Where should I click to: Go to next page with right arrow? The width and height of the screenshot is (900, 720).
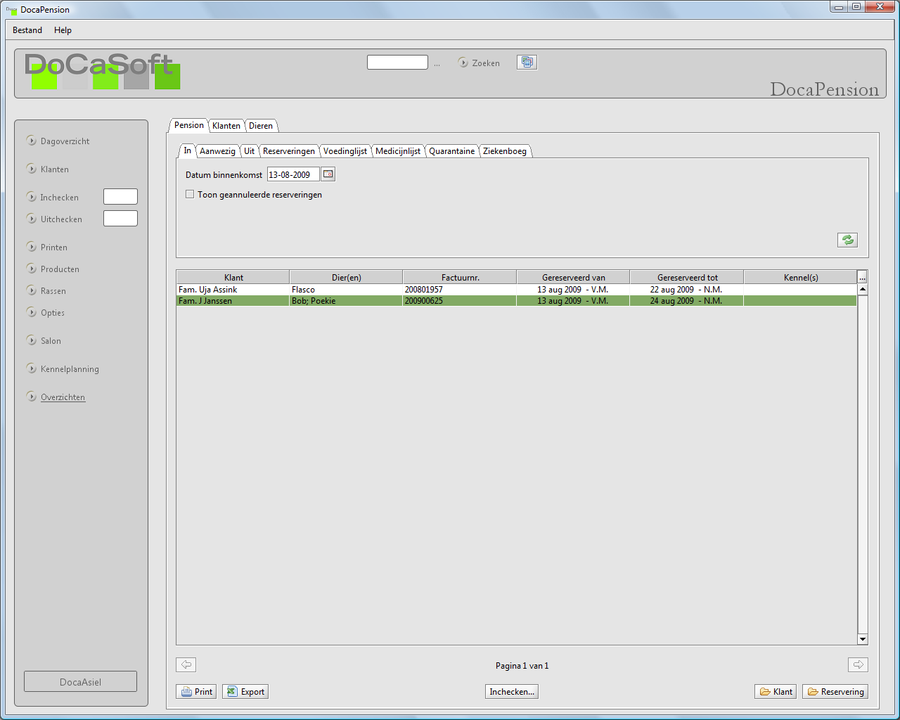[858, 664]
